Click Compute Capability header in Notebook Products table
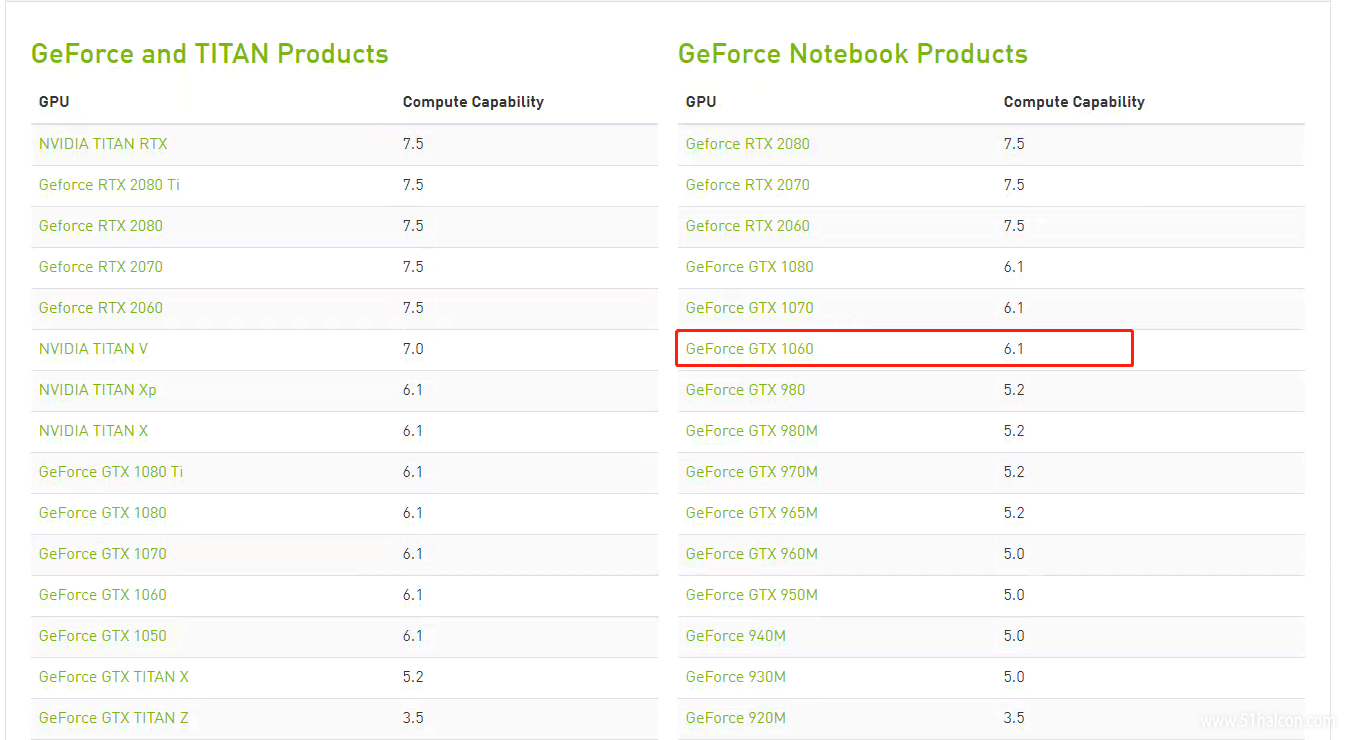The height and width of the screenshot is (740, 1347). point(1074,102)
